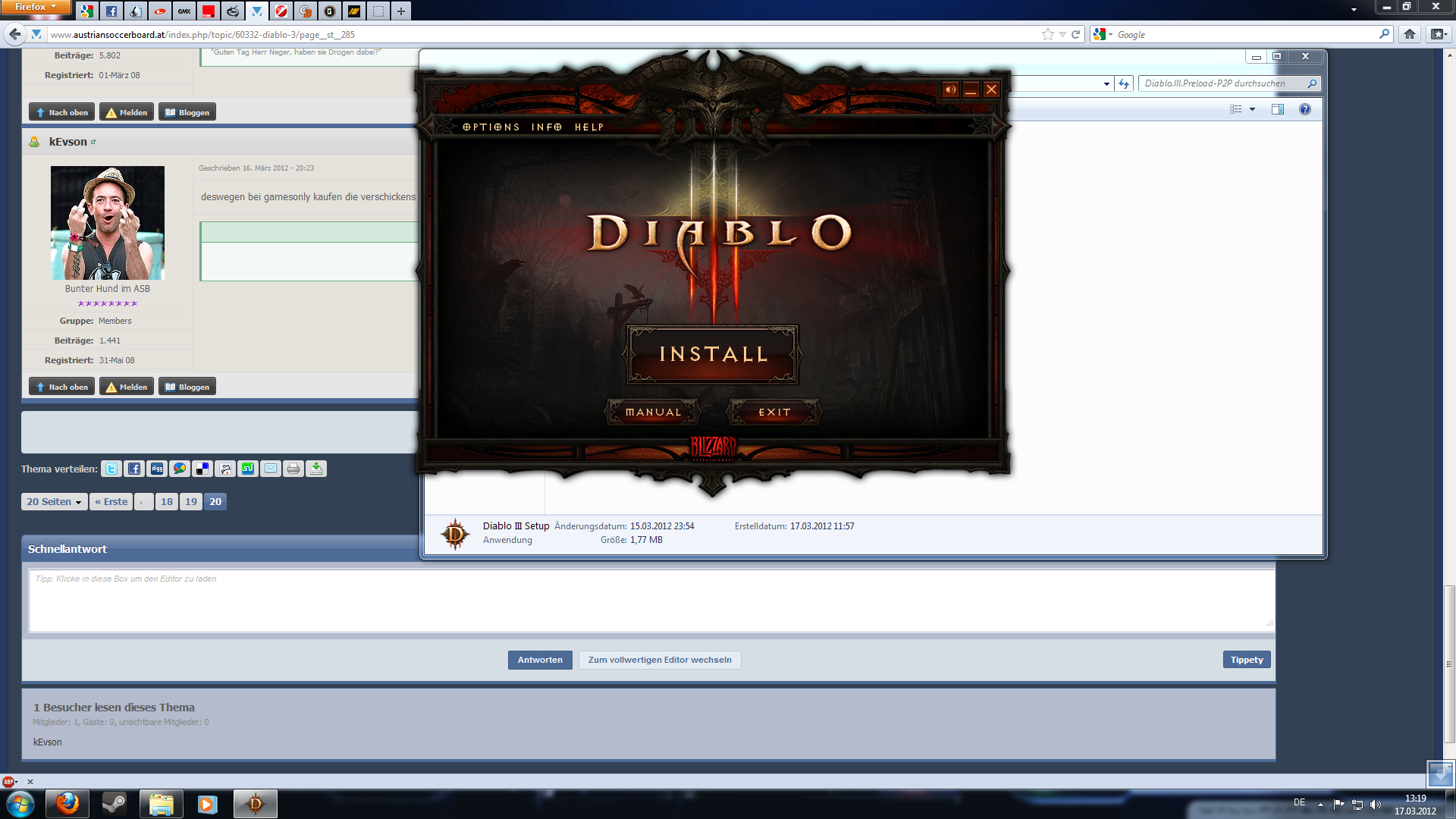The image size is (1456, 819).
Task: Click 'Nach oben' under kEvson's post
Action: coord(62,387)
